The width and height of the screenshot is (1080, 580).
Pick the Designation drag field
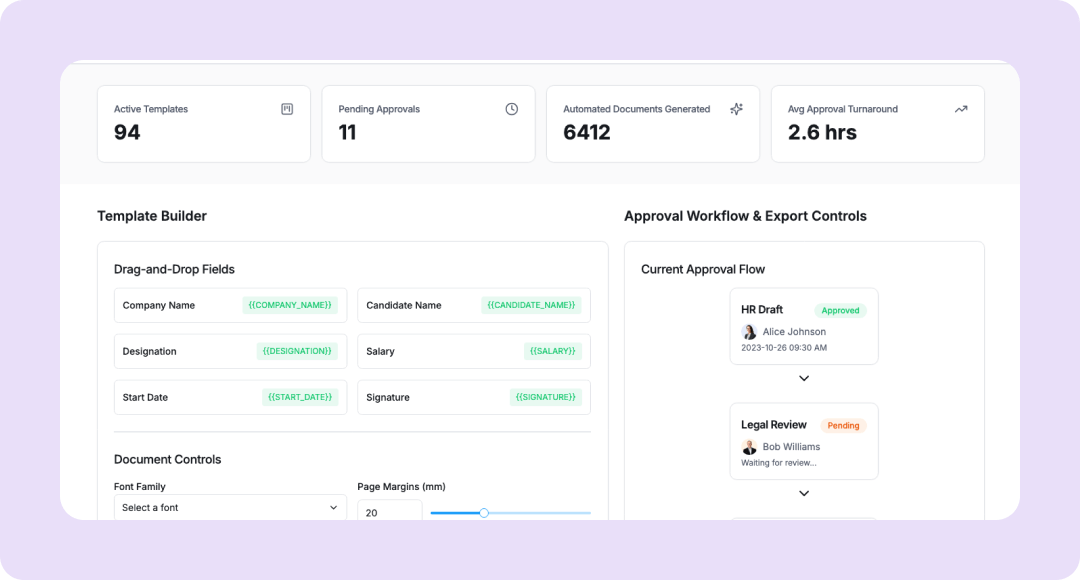(x=230, y=352)
